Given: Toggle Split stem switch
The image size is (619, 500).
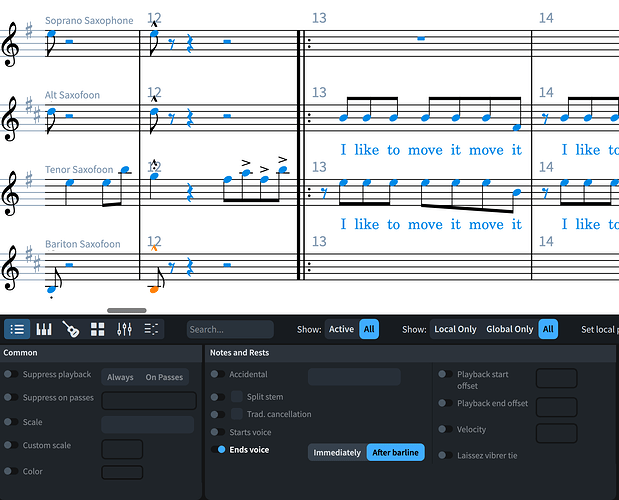Looking at the screenshot, I should click(218, 397).
